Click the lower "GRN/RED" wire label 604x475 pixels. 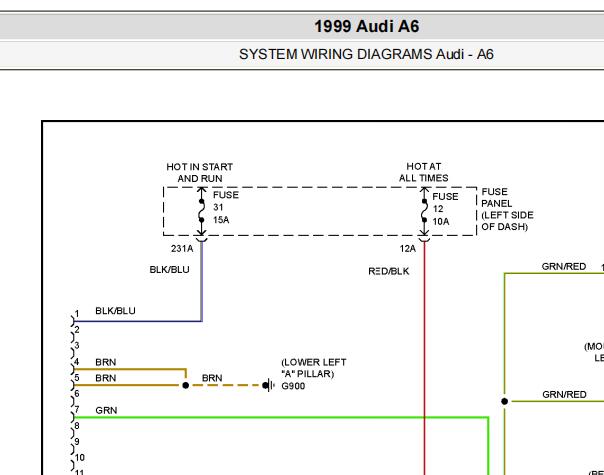tap(564, 394)
